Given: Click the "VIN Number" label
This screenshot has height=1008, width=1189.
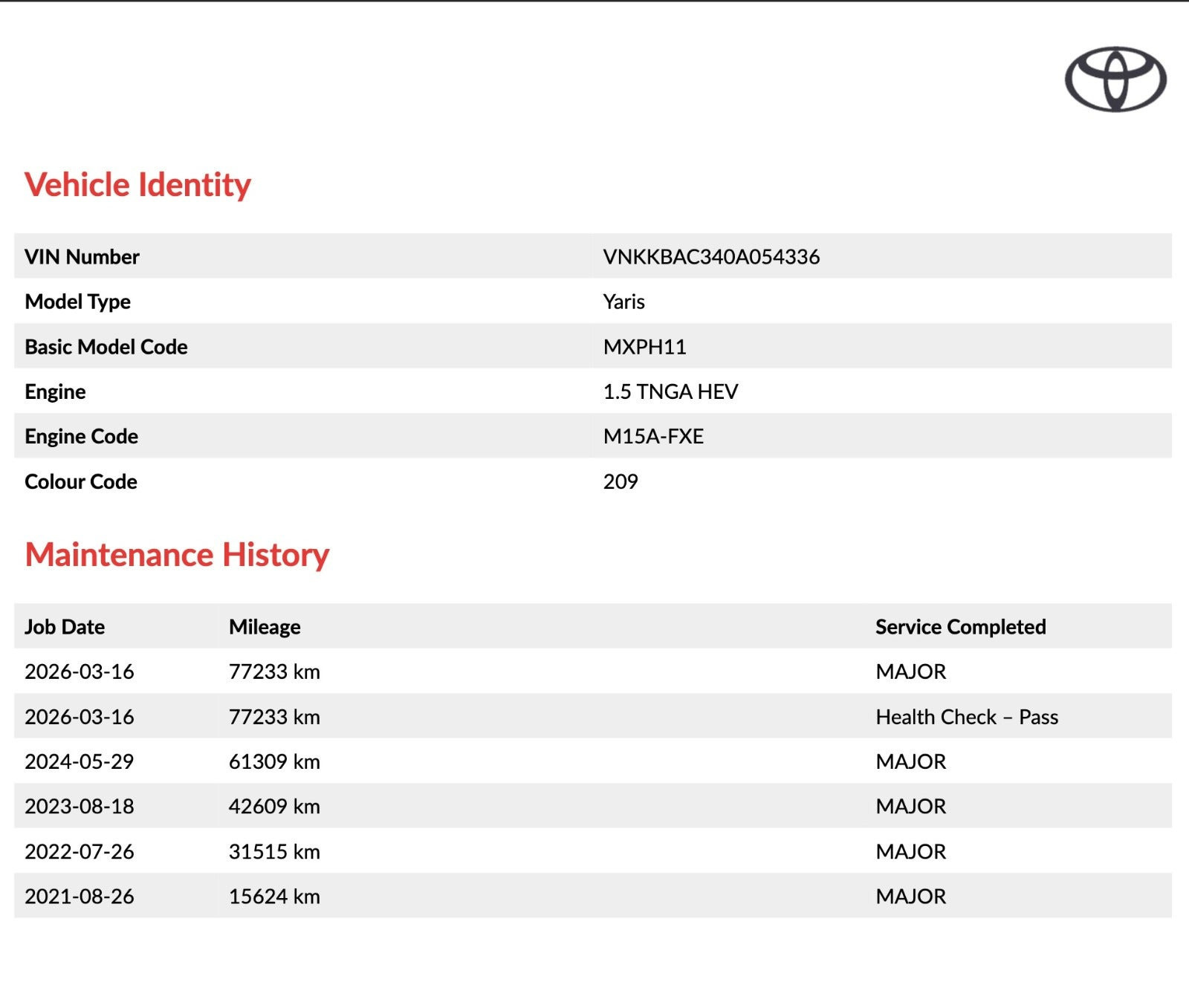Looking at the screenshot, I should coord(82,257).
